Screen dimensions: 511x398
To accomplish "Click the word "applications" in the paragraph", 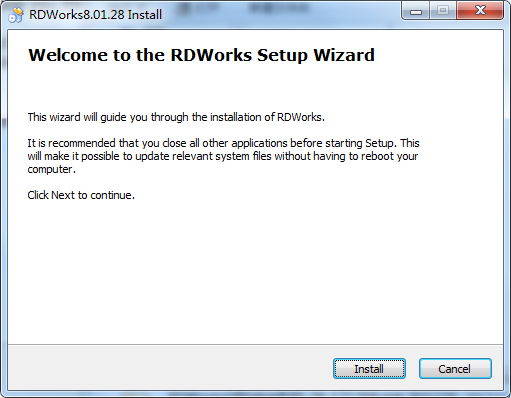I will (x=259, y=143).
